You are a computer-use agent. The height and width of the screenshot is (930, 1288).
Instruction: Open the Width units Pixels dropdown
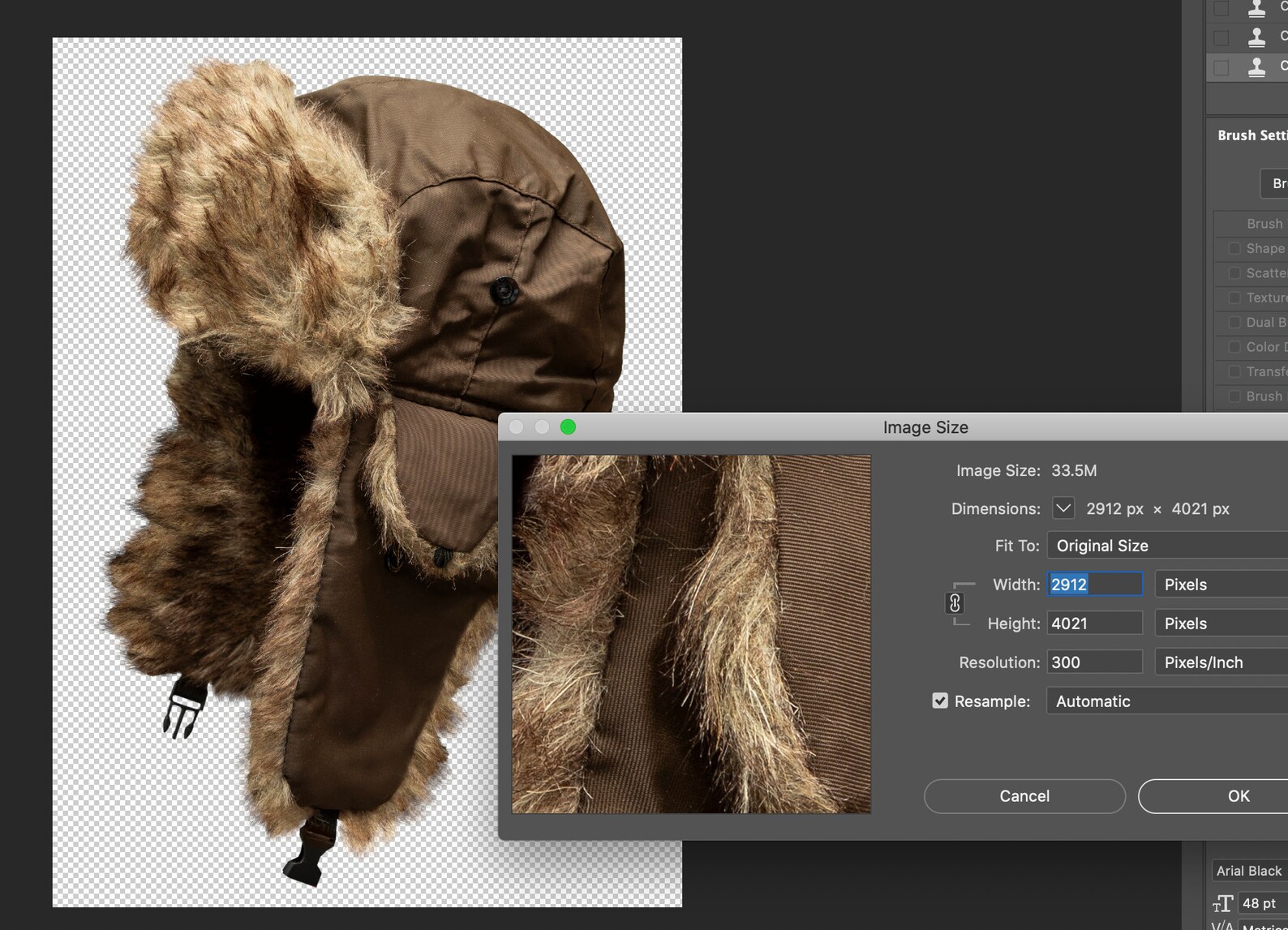pyautogui.click(x=1221, y=585)
